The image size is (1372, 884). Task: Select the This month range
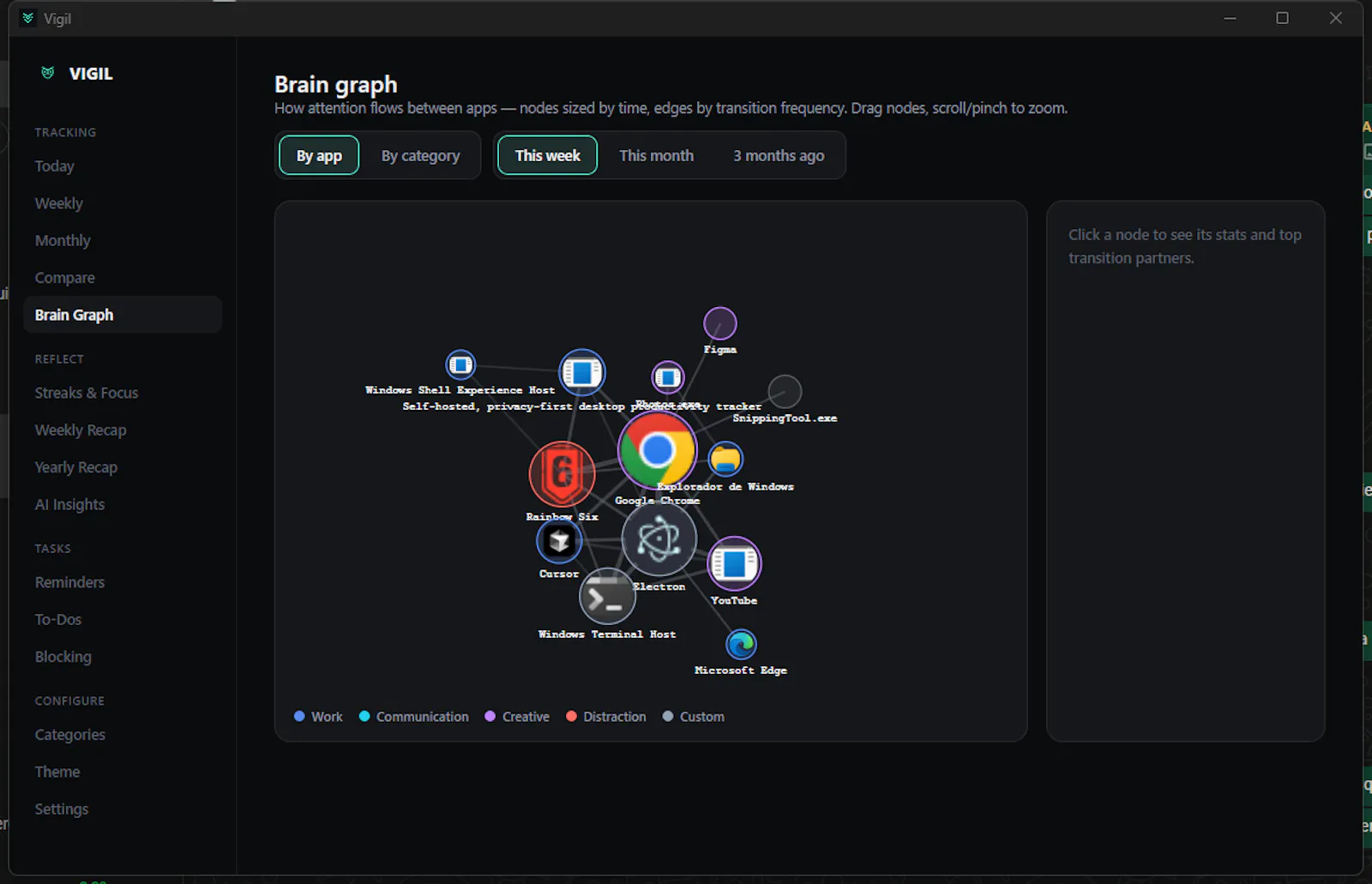click(x=656, y=155)
